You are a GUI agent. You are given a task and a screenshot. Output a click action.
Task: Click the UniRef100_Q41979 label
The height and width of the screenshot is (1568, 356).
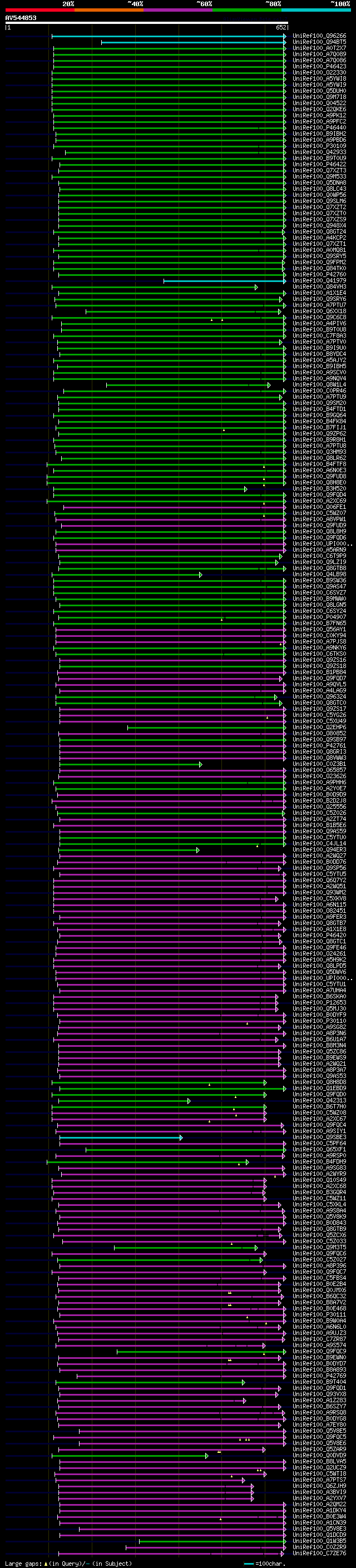[319, 280]
